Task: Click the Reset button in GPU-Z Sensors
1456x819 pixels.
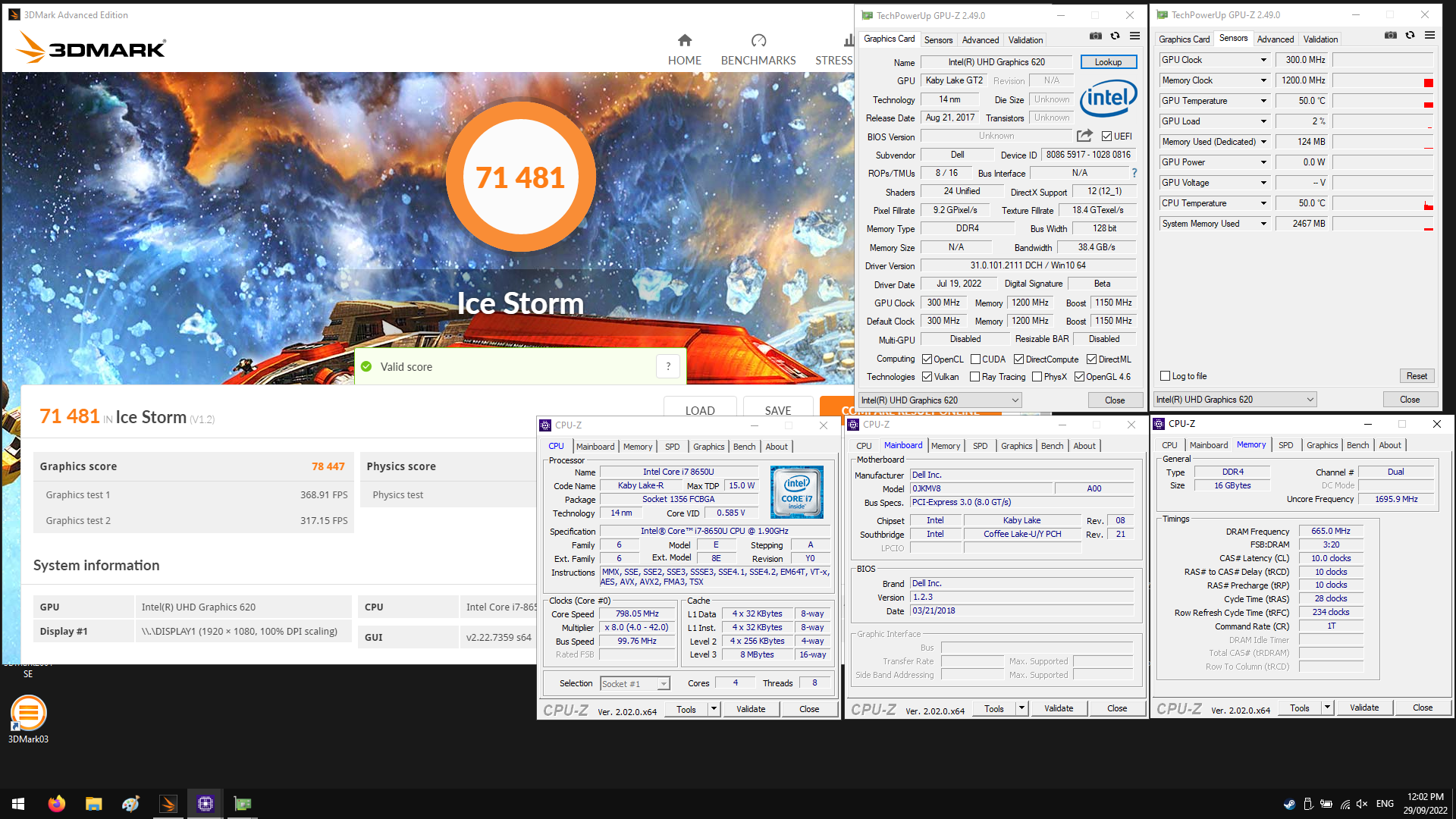Action: pyautogui.click(x=1417, y=376)
